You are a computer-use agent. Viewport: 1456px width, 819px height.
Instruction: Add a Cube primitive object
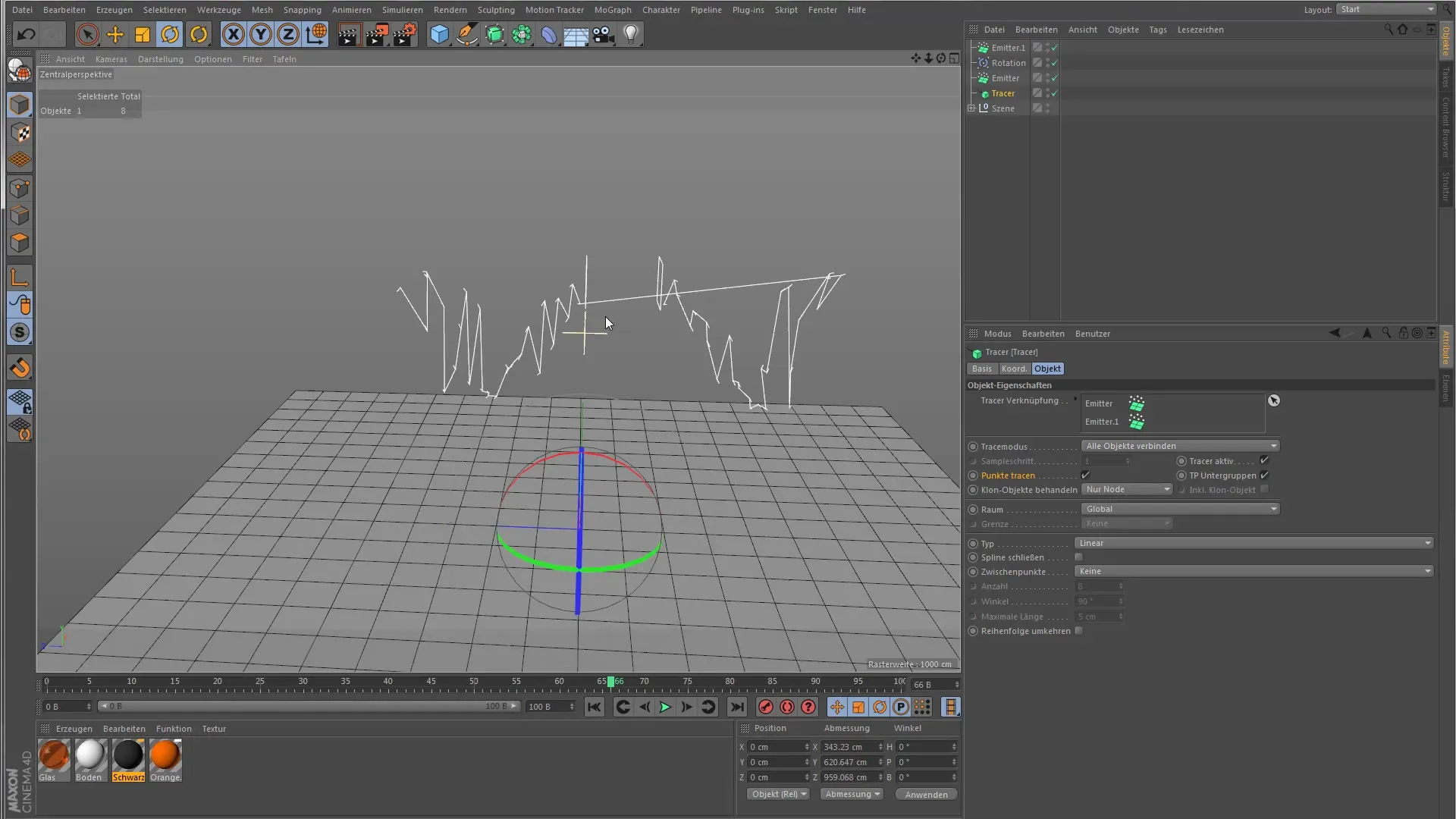(439, 34)
